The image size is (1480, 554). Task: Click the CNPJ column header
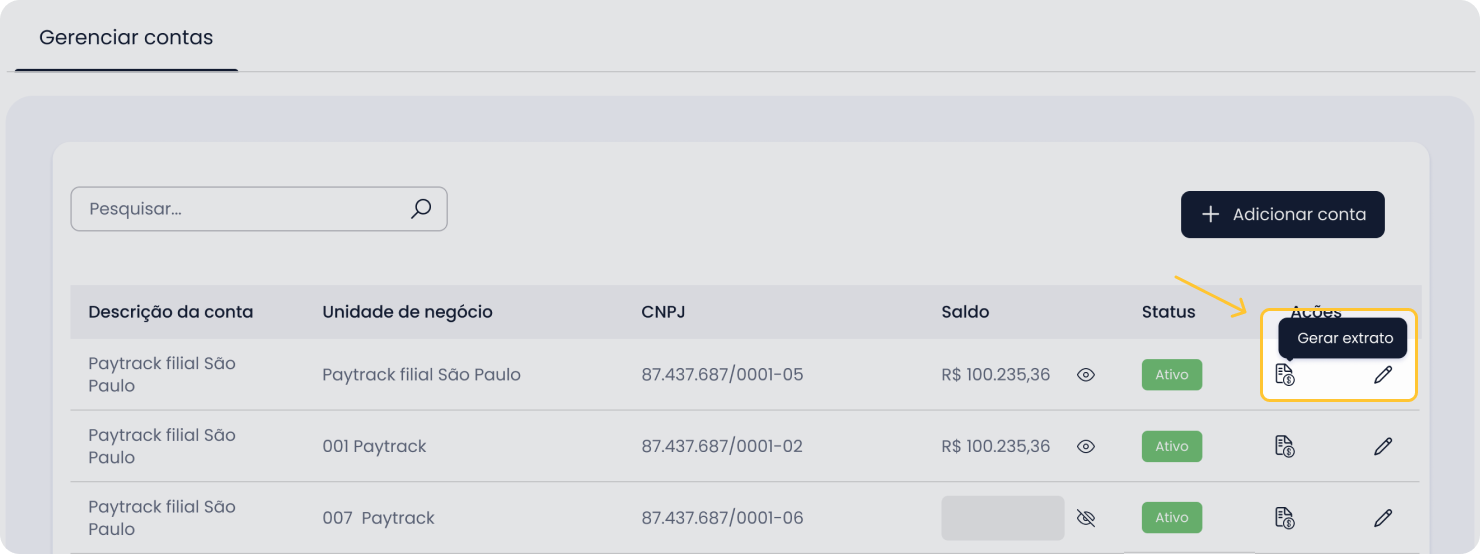(x=663, y=312)
